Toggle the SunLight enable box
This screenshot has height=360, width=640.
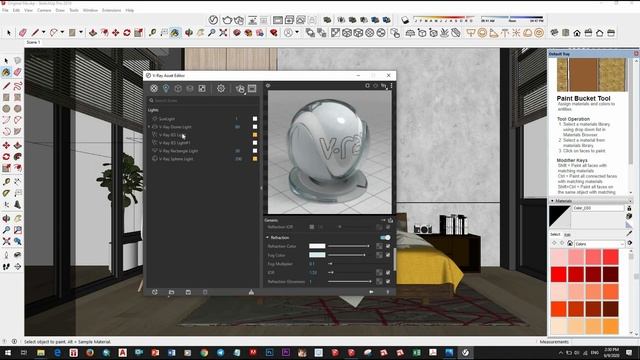pyautogui.click(x=255, y=119)
